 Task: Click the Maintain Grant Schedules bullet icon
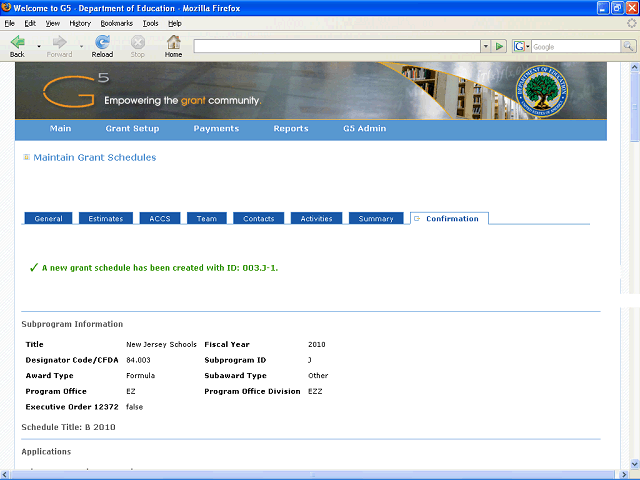click(x=27, y=157)
